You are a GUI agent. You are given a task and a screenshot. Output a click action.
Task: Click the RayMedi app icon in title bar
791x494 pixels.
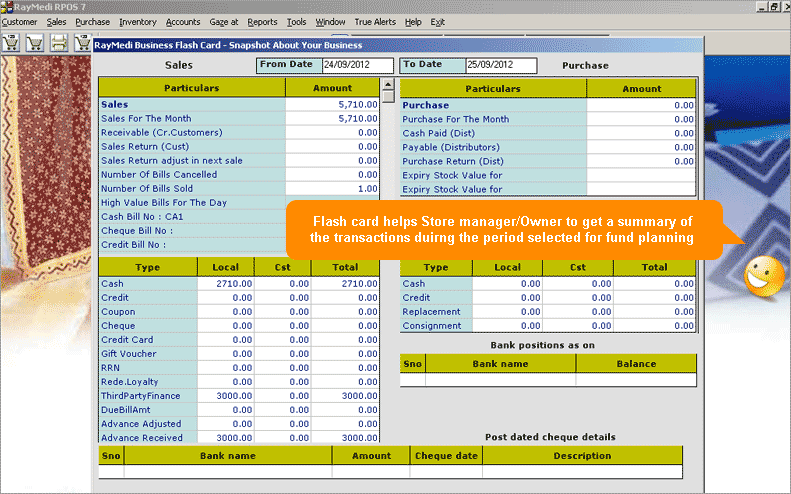tap(6, 6)
